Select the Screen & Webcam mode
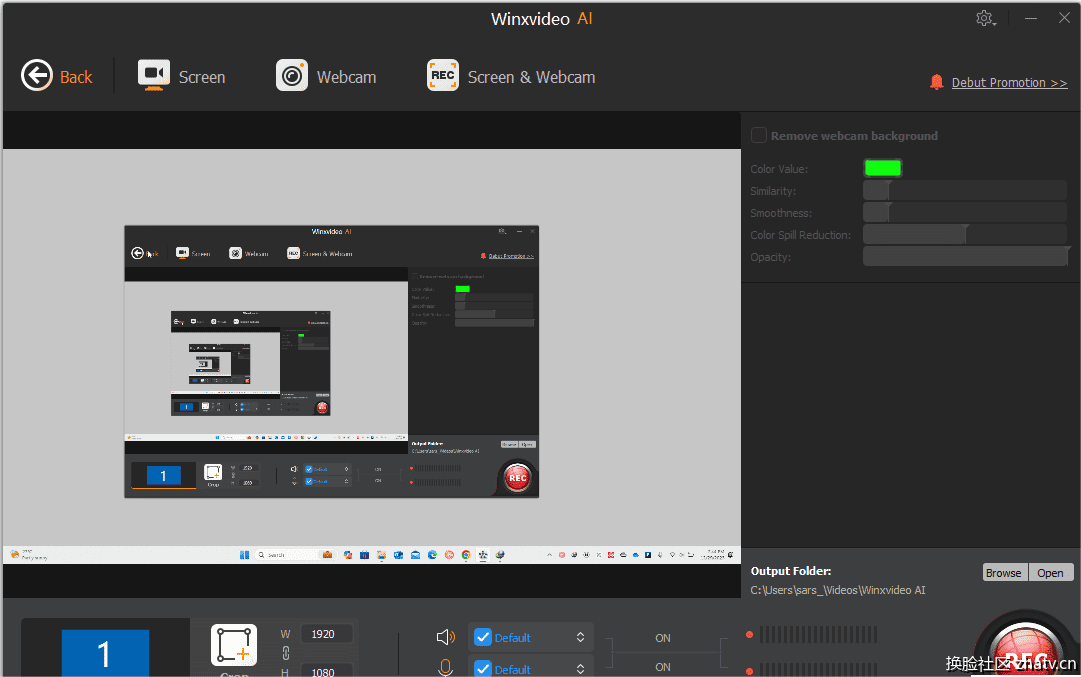The height and width of the screenshot is (677, 1081). (x=511, y=76)
